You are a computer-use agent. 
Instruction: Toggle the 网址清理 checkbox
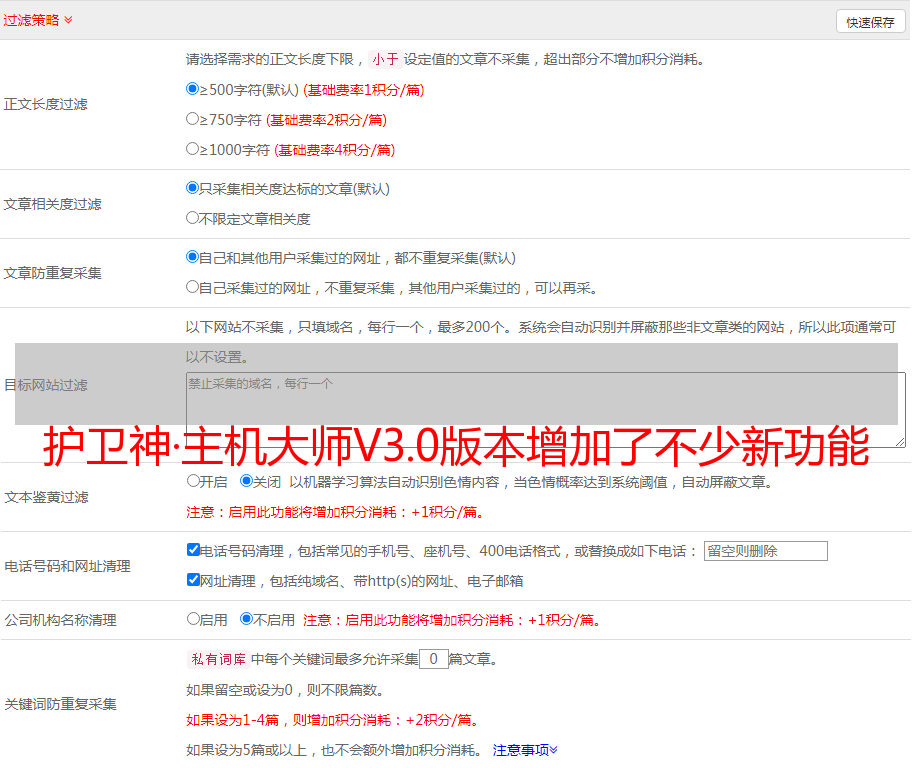coord(193,579)
